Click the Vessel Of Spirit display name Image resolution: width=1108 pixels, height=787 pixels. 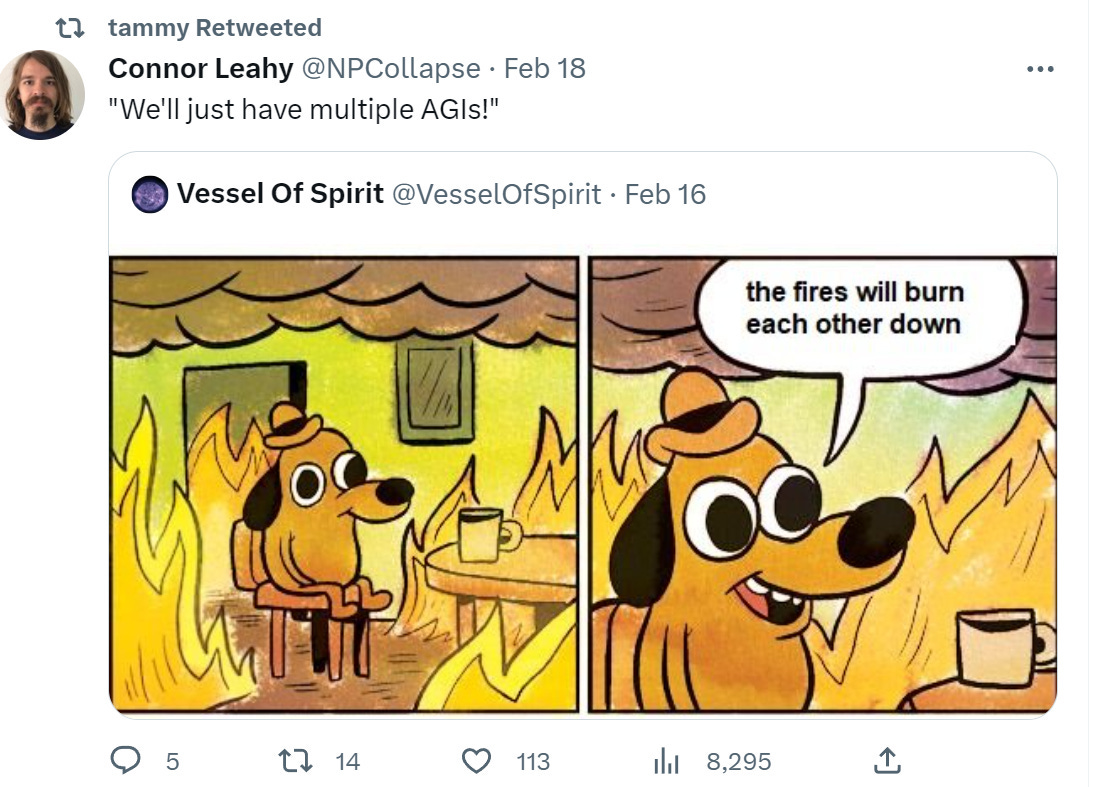coord(281,194)
